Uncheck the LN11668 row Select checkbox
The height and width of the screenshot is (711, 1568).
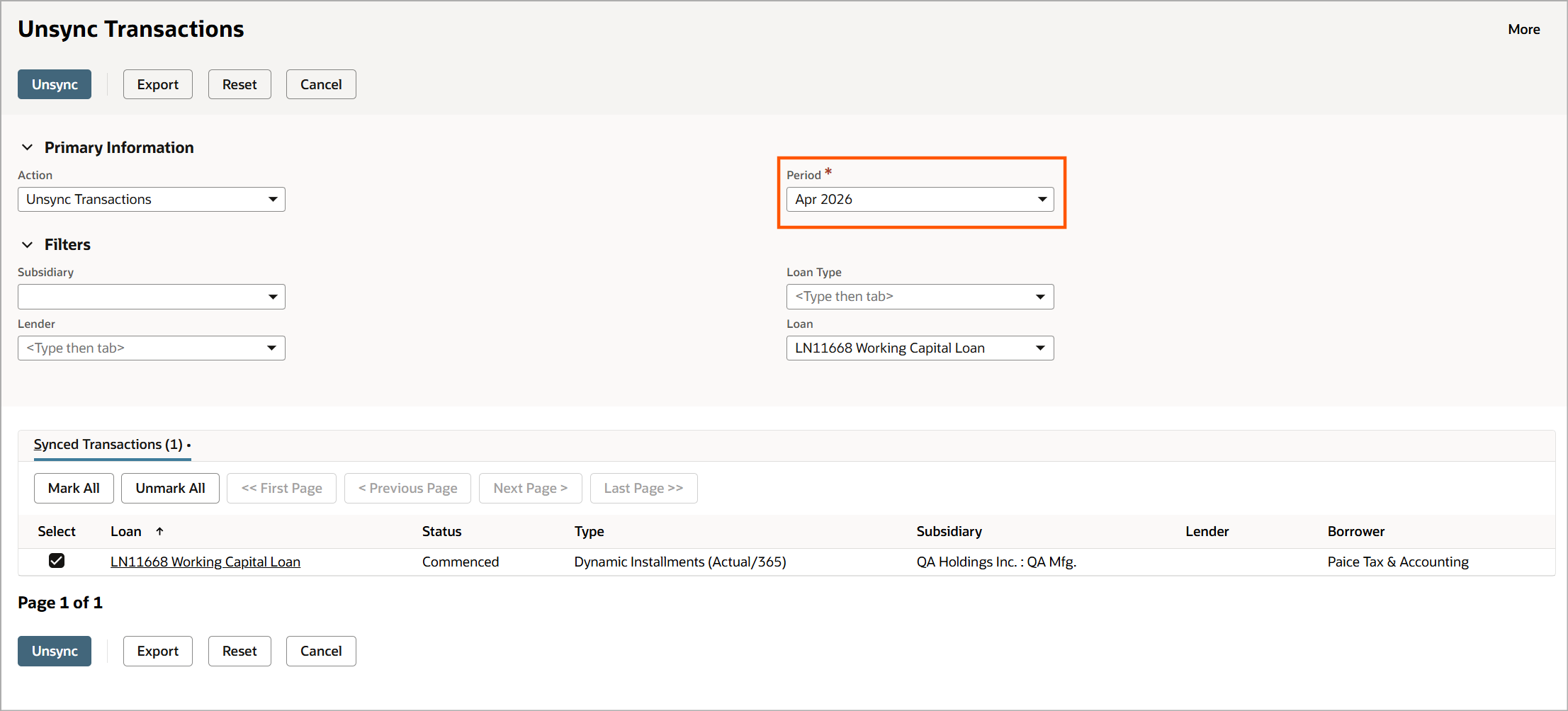pos(57,561)
